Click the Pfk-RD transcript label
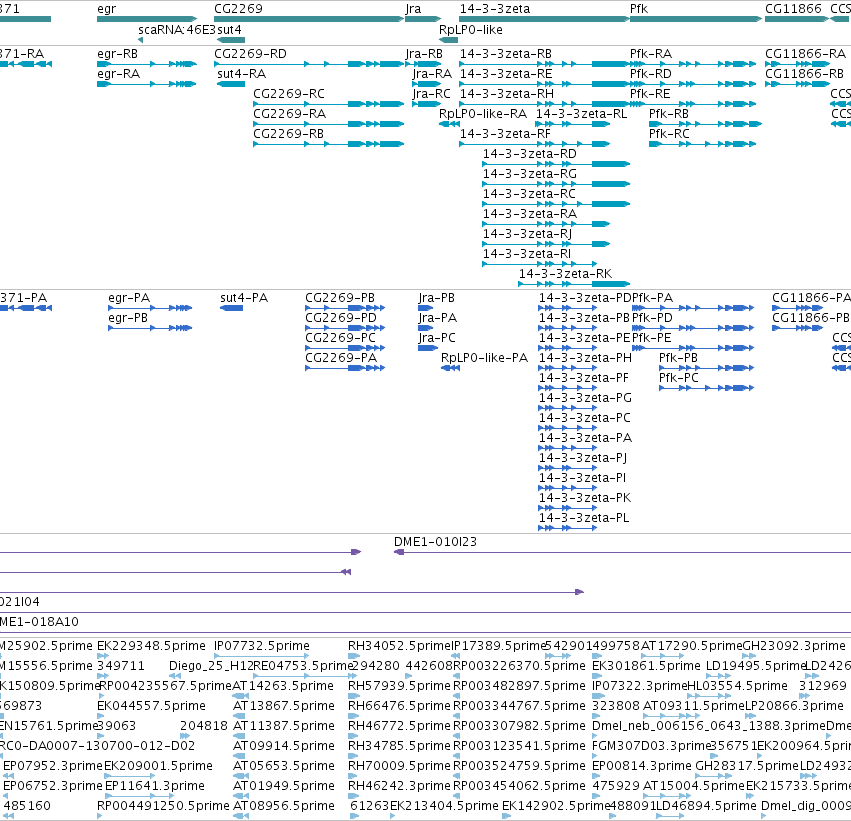The width and height of the screenshot is (851, 821). pyautogui.click(x=651, y=74)
